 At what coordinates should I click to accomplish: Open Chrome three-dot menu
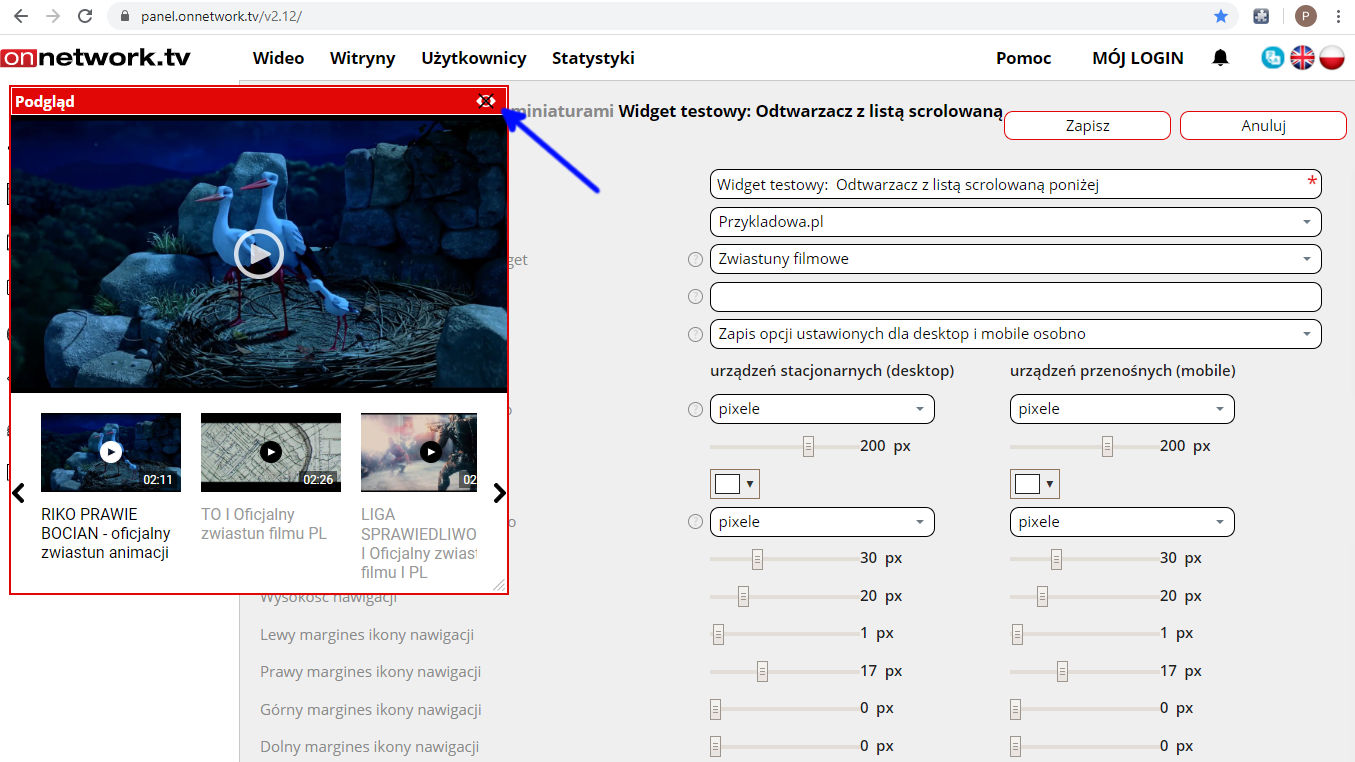point(1338,16)
